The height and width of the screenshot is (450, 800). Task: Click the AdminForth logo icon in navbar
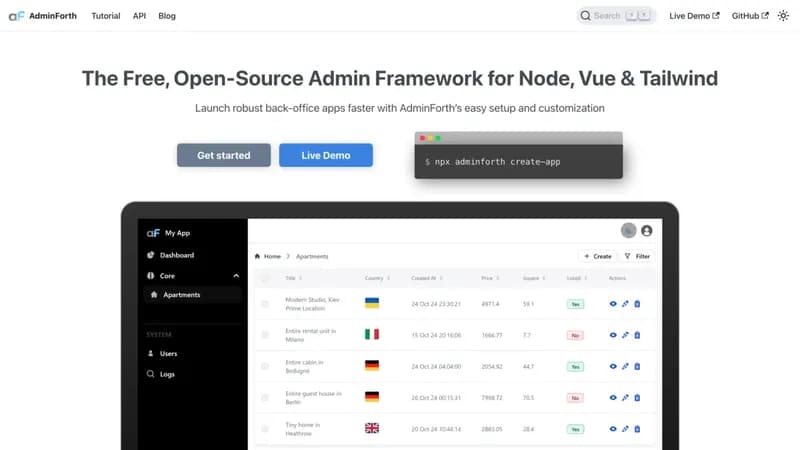16,16
